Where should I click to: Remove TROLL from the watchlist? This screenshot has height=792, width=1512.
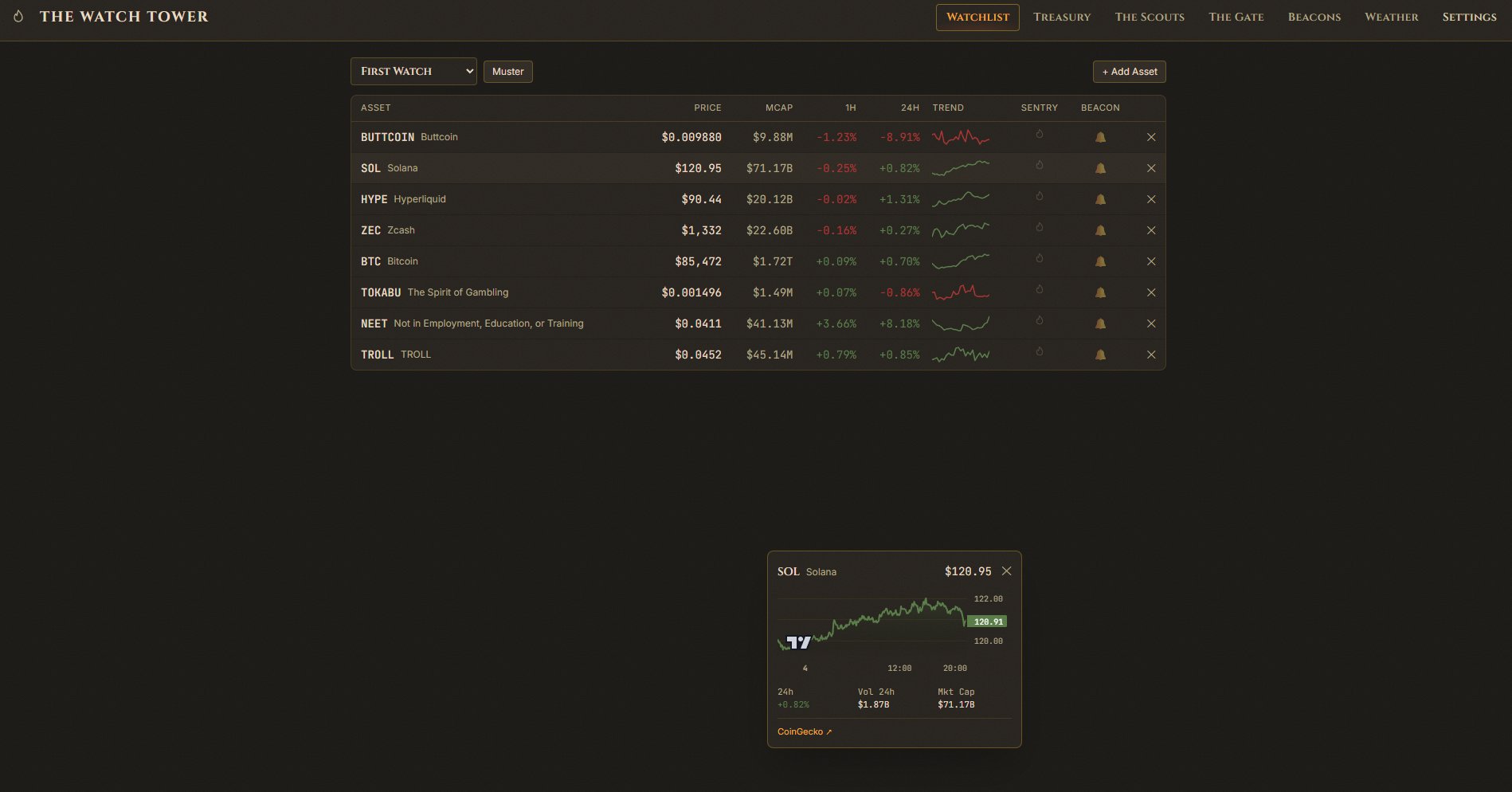pos(1151,355)
